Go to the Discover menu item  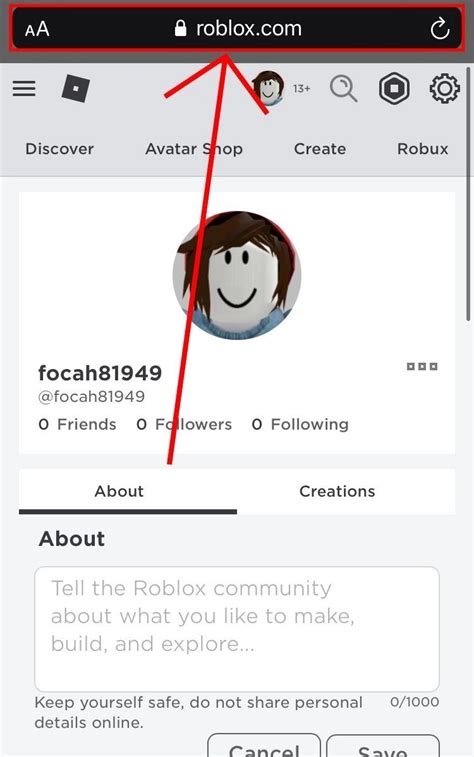point(60,149)
